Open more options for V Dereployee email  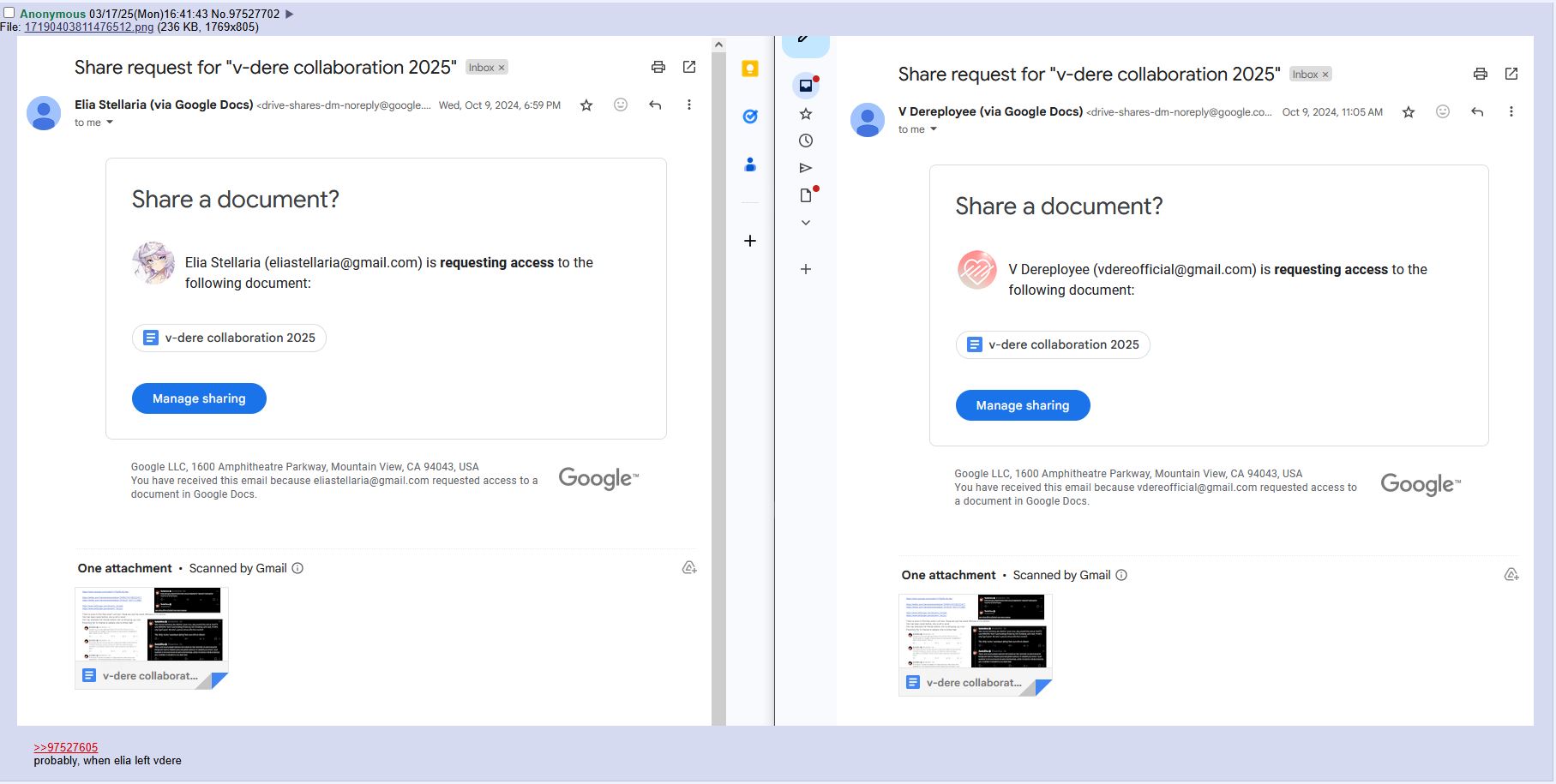1511,111
